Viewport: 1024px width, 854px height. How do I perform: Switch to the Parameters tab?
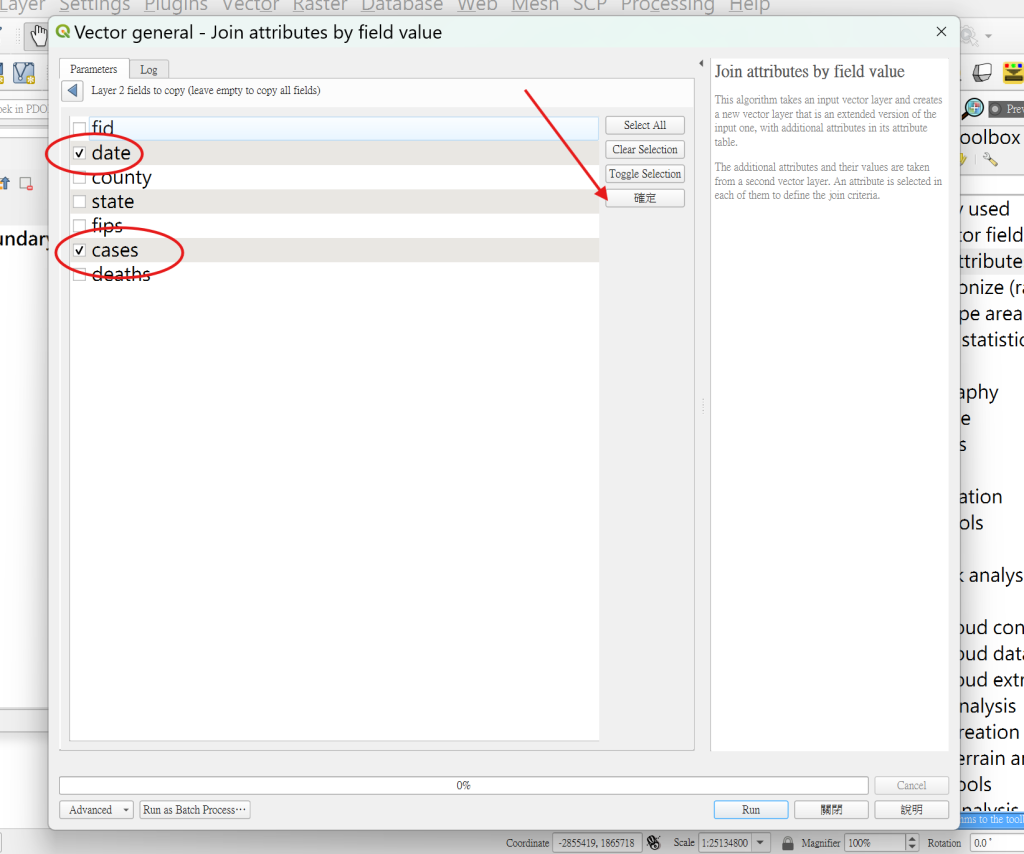pos(93,69)
